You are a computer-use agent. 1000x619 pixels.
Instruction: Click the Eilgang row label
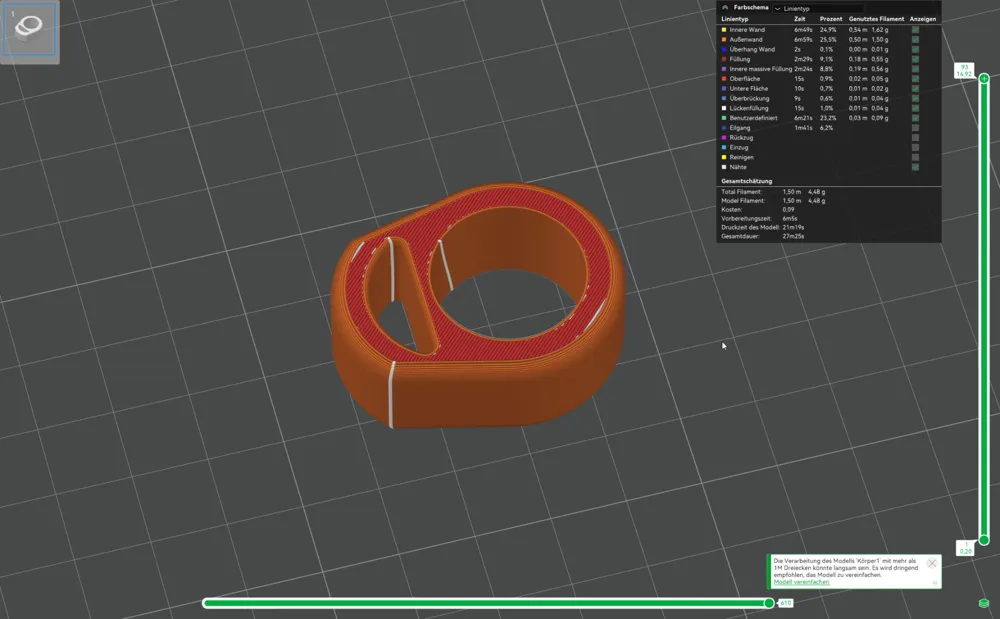click(x=739, y=128)
